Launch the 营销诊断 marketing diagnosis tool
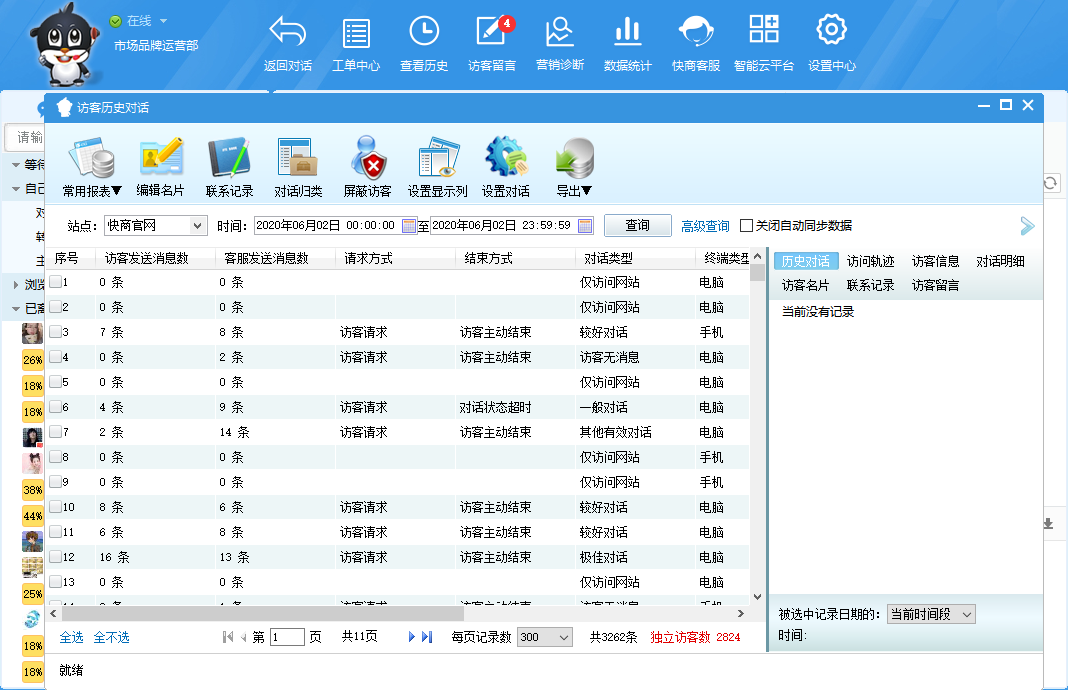 (x=560, y=42)
